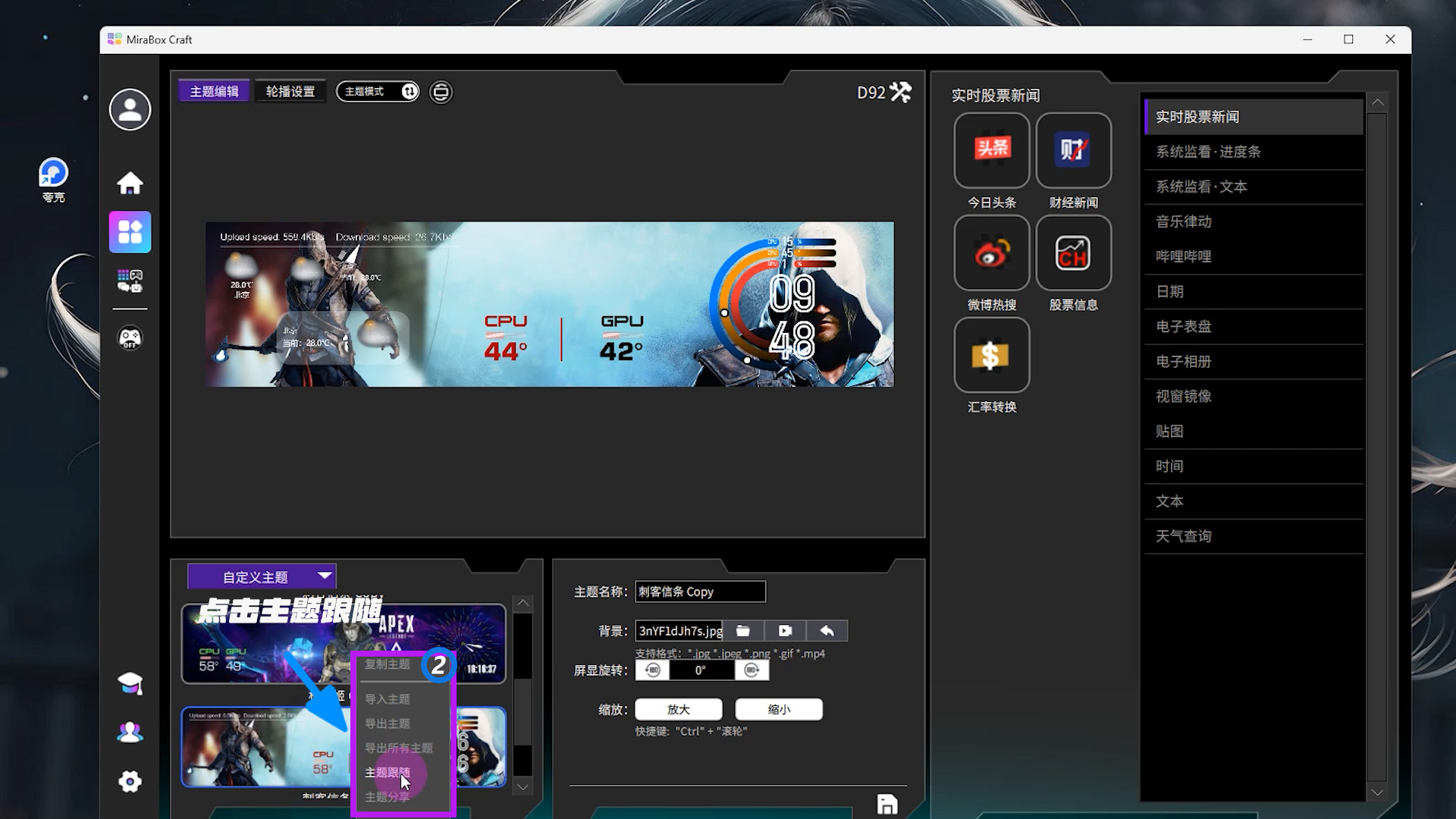1456x819 pixels.
Task: Click the CPU 44° temperature widget in preview
Action: point(506,338)
